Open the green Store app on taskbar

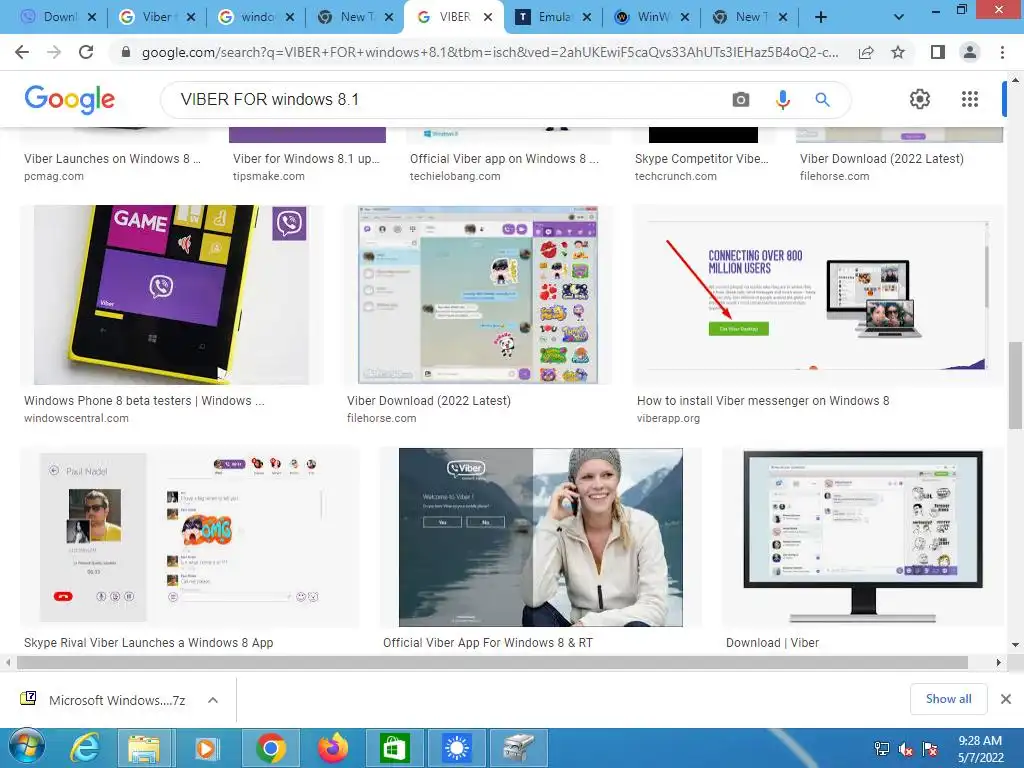tap(392, 748)
